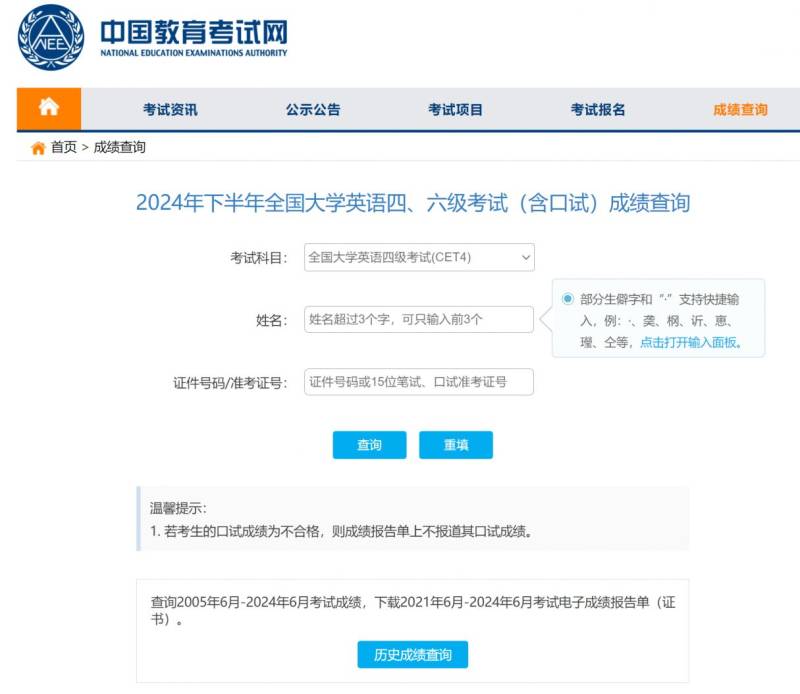Open the 点击打开输入面板 link
The height and width of the screenshot is (694, 800).
pos(691,342)
